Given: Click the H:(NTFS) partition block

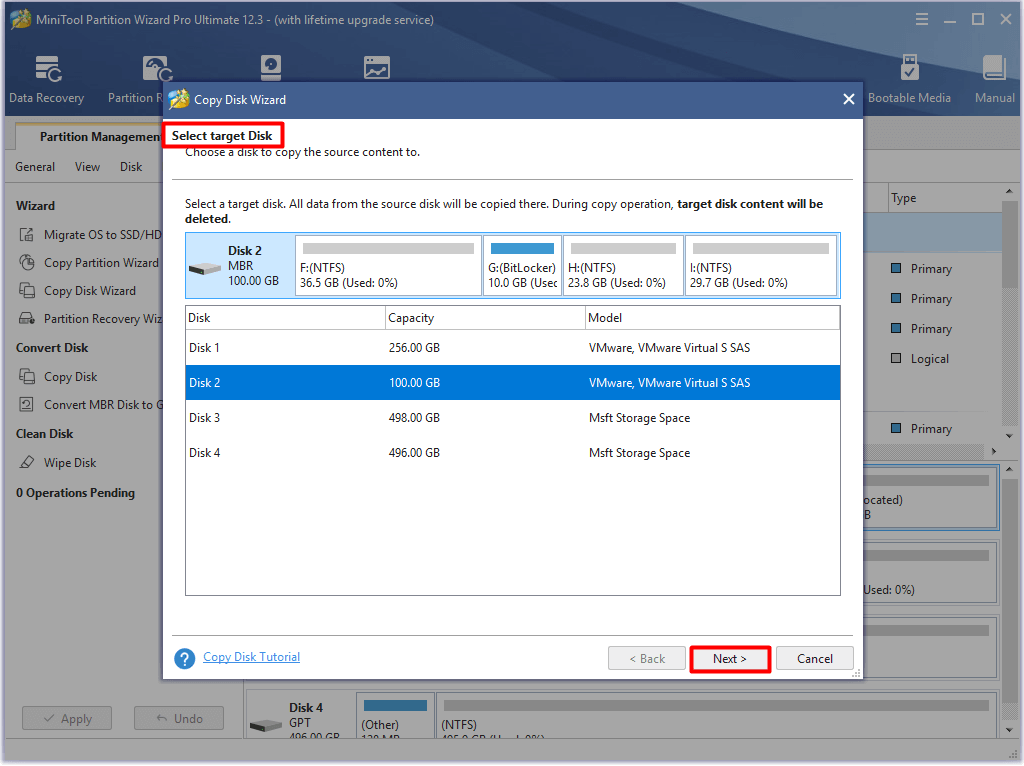Looking at the screenshot, I should tap(624, 266).
